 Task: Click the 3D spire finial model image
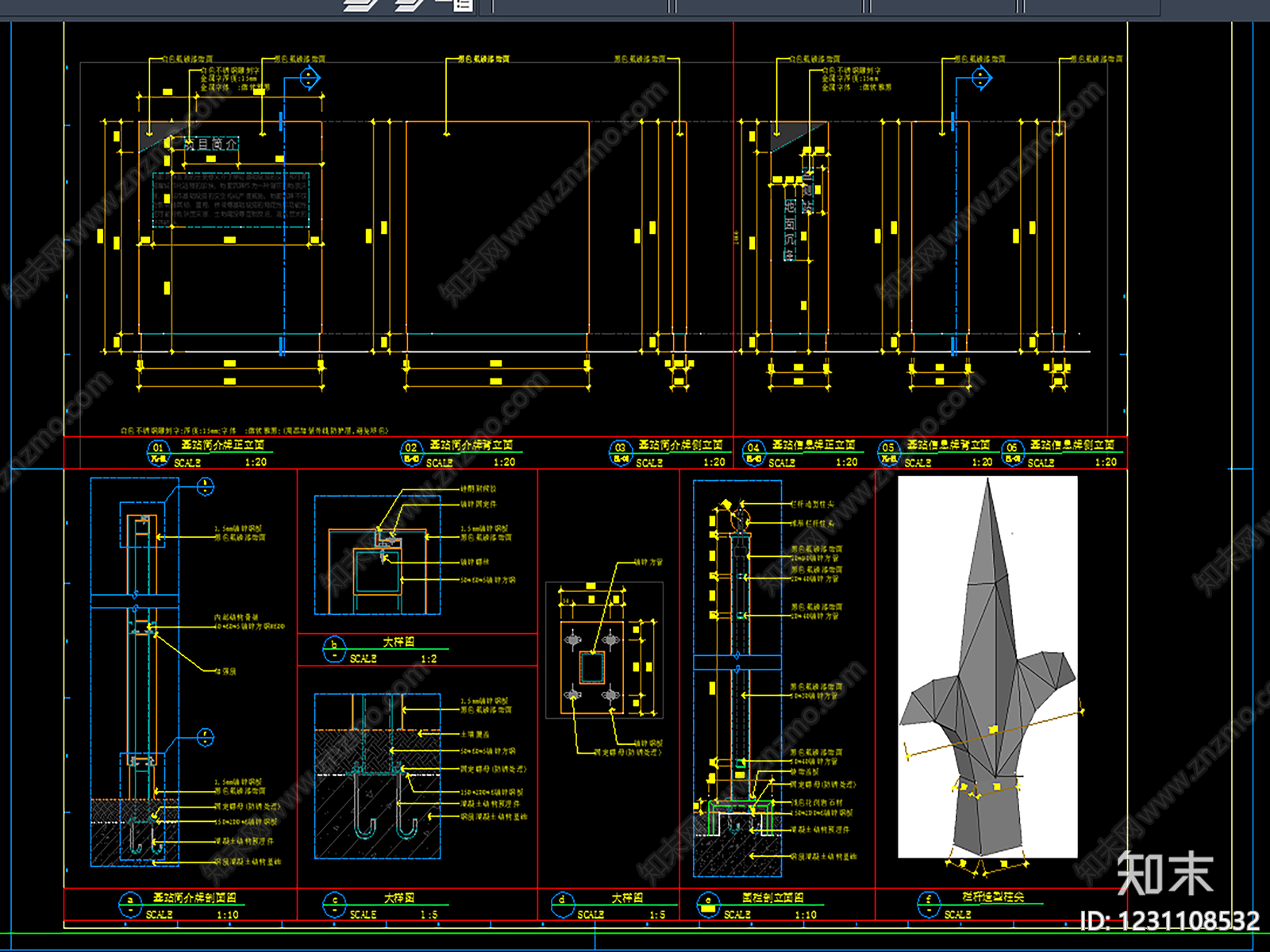(x=987, y=667)
